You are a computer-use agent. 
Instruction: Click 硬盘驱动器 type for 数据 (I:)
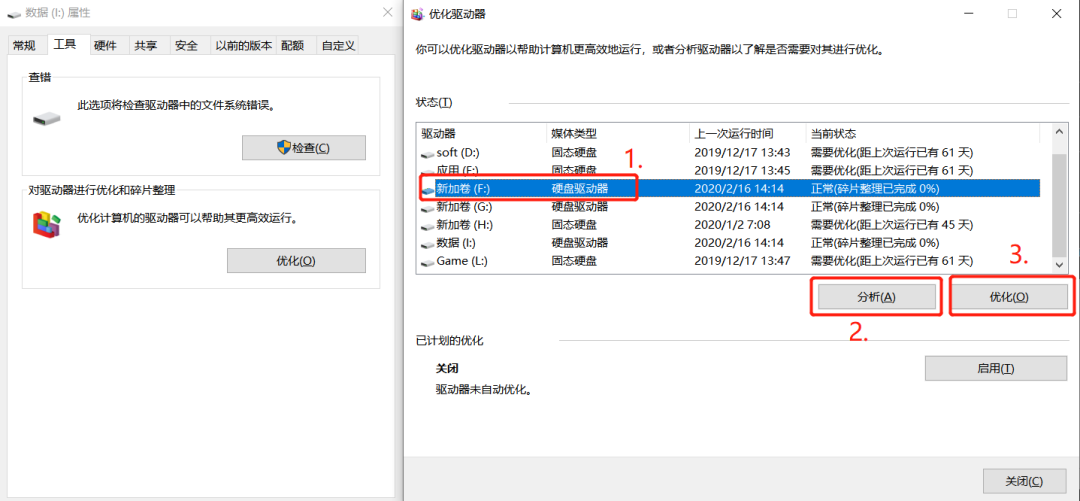coord(579,243)
